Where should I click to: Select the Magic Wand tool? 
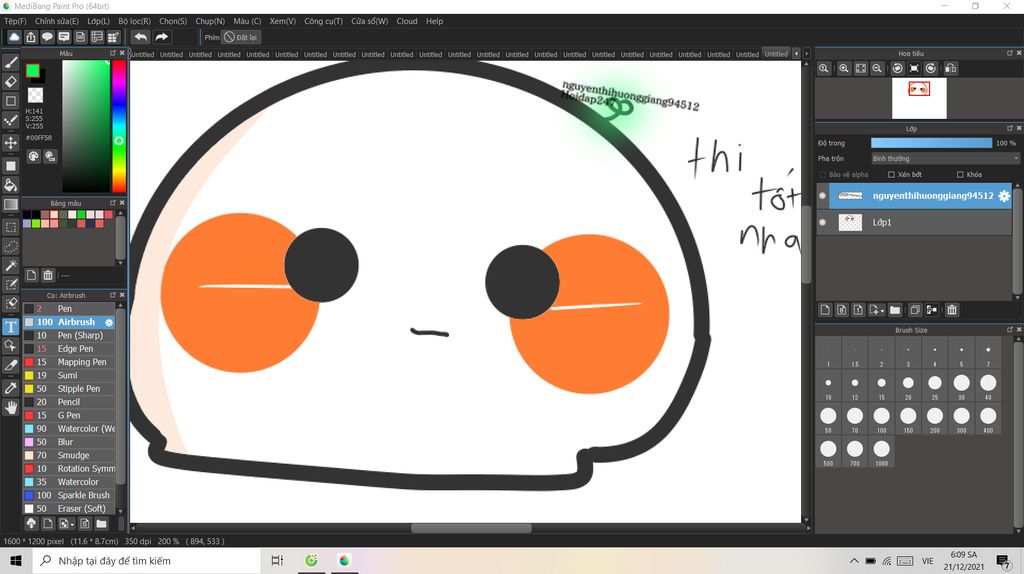click(x=11, y=265)
